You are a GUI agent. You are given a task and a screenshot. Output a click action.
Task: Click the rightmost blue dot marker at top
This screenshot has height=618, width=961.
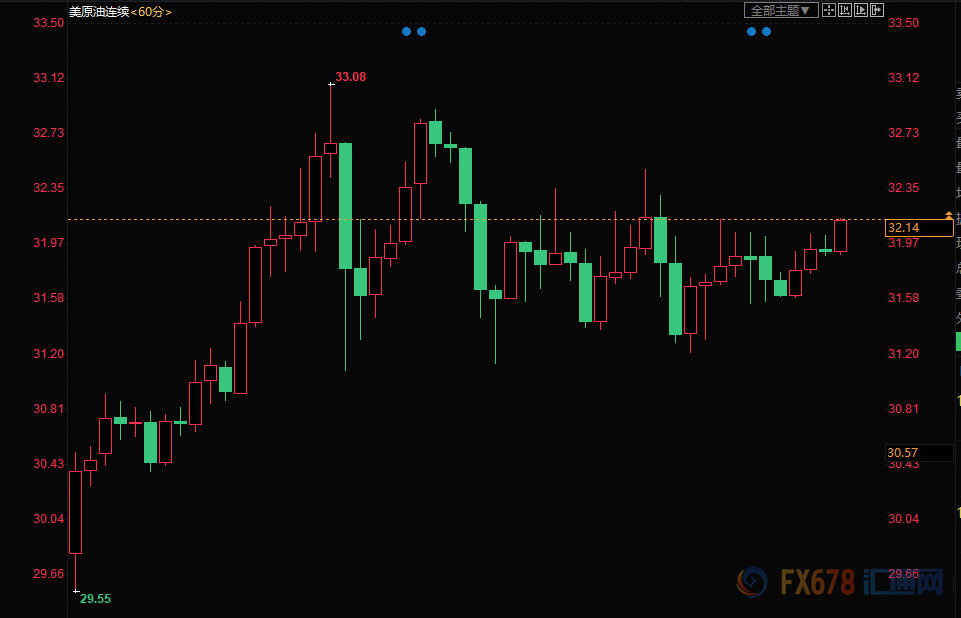coord(766,31)
